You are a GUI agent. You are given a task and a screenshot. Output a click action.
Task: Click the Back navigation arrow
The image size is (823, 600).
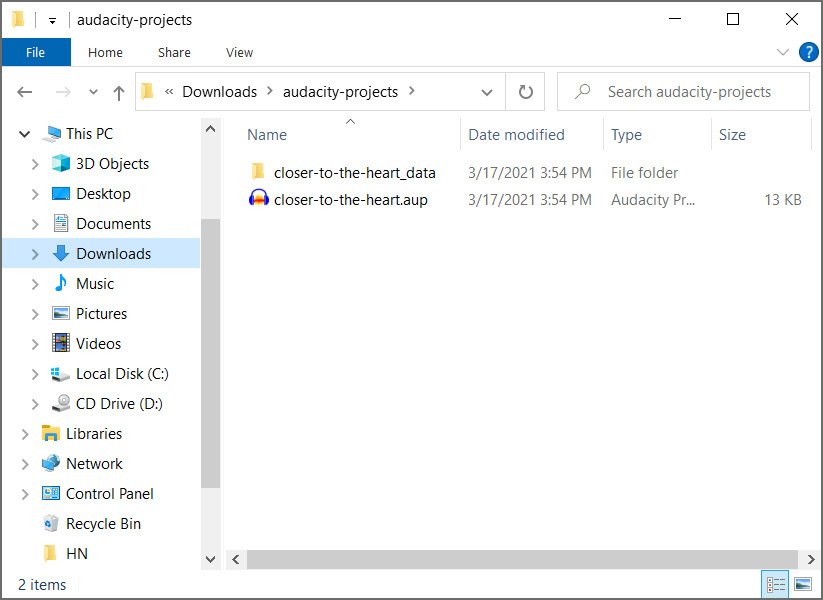click(24, 91)
